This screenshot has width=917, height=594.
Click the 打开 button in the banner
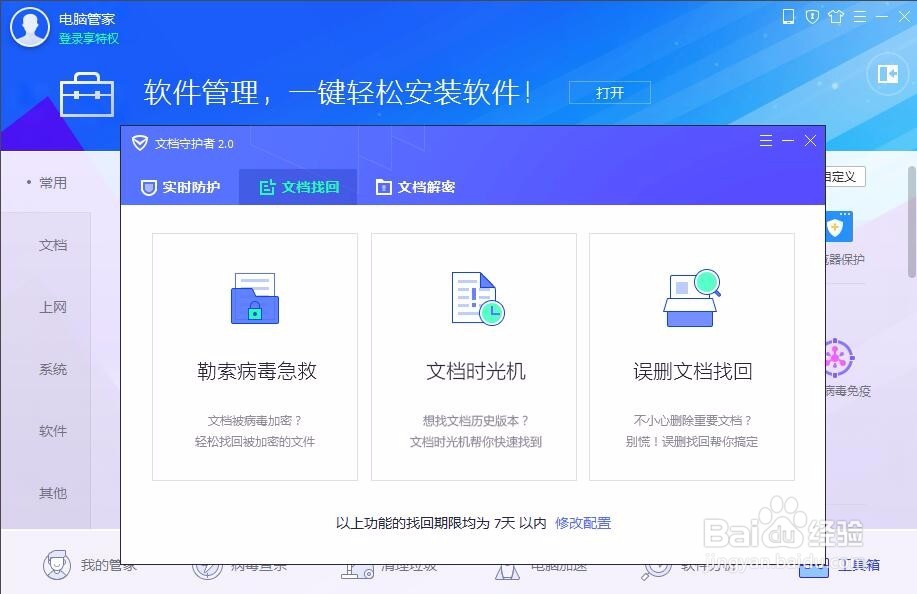(609, 93)
